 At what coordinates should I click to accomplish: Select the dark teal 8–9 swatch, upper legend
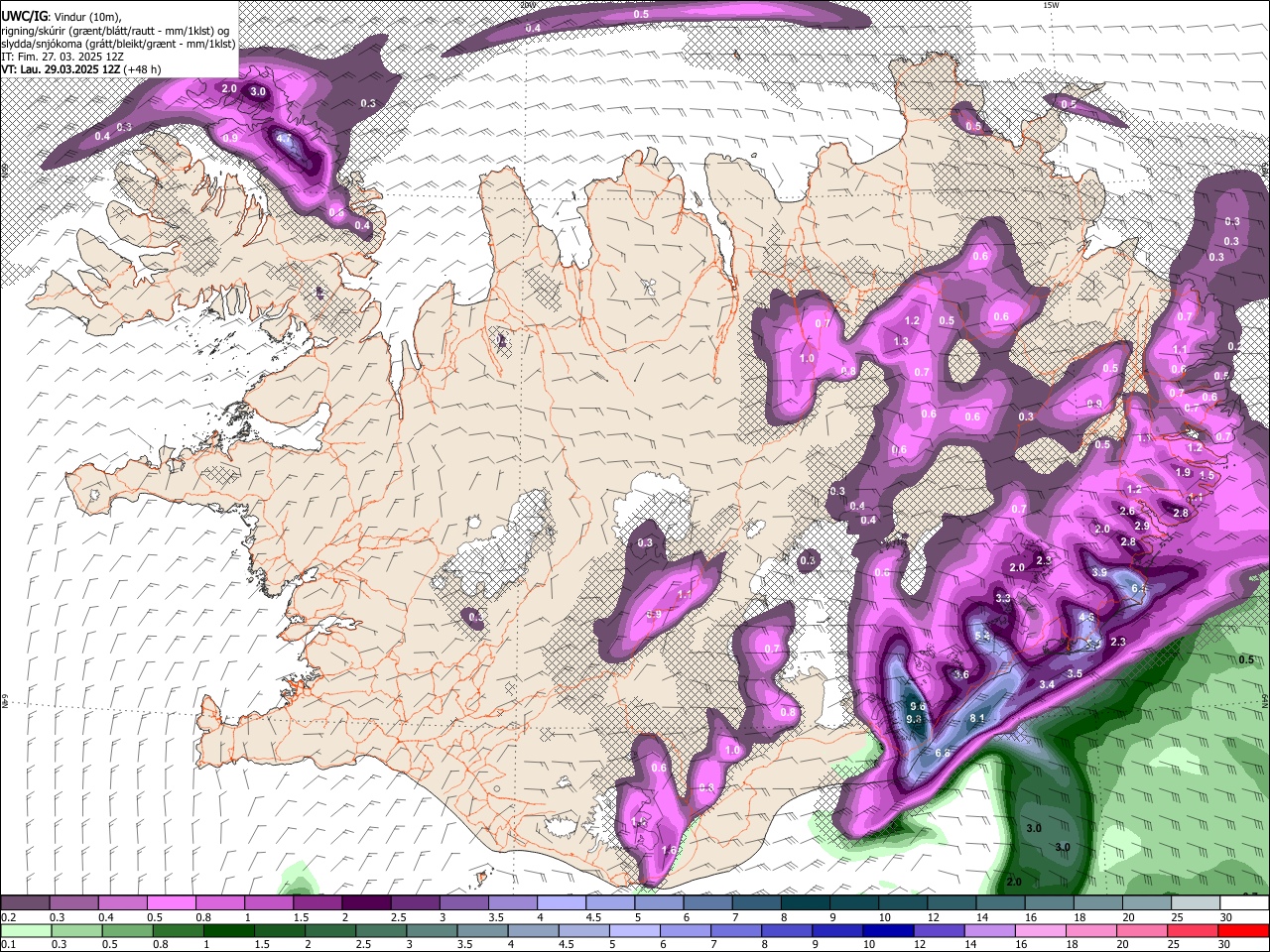pos(806,903)
